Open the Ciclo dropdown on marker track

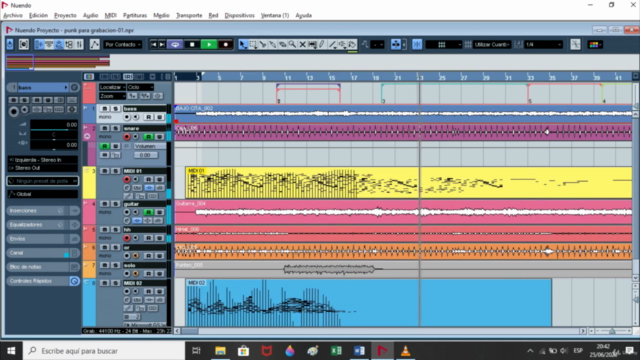tap(140, 87)
